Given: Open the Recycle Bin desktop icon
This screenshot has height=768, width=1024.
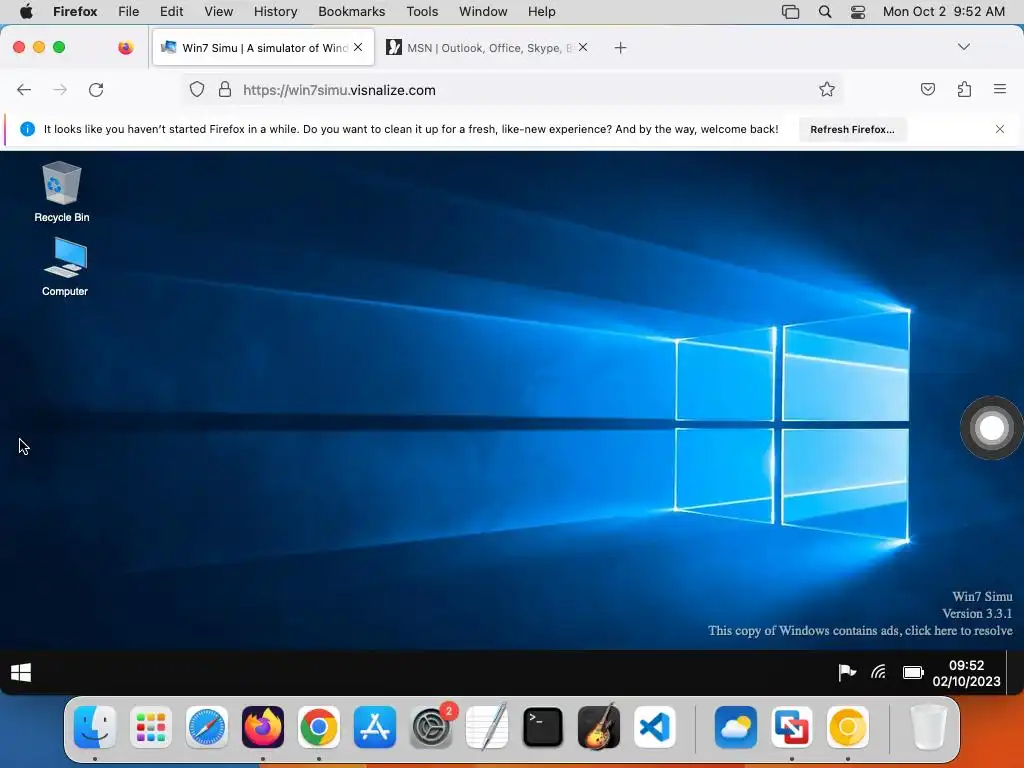Looking at the screenshot, I should (61, 192).
